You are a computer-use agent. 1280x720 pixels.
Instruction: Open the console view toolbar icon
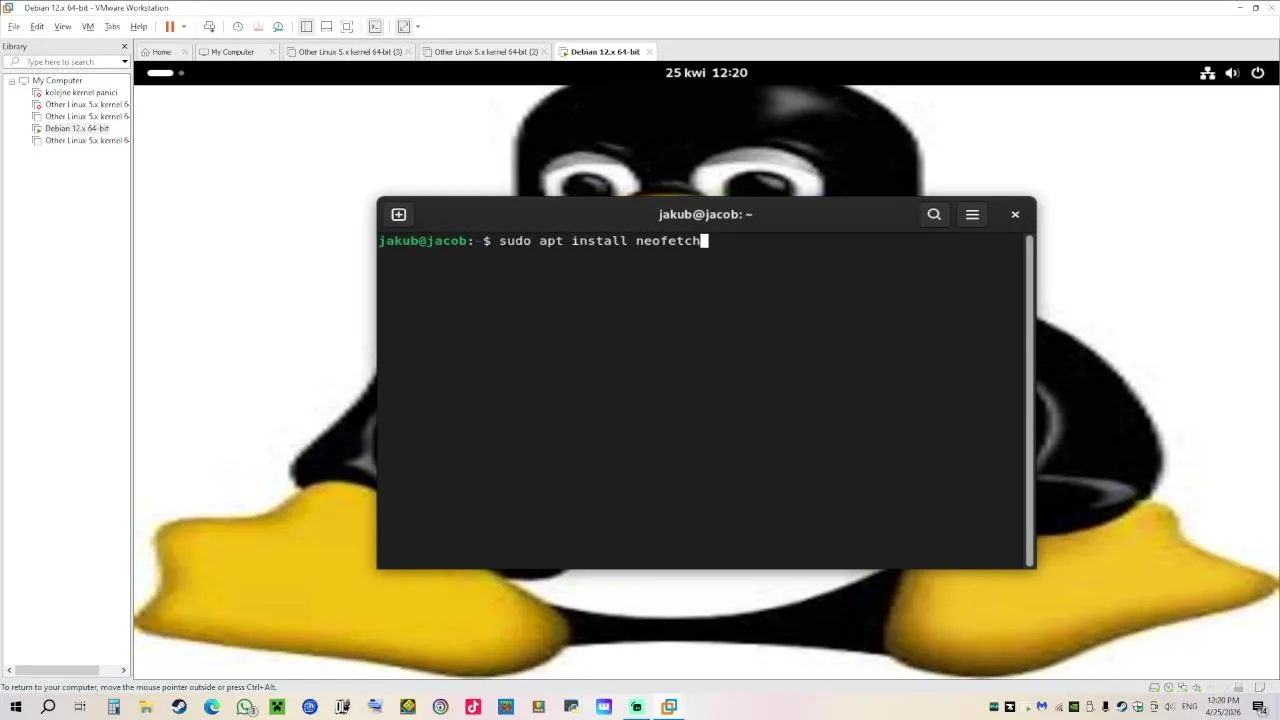coord(375,27)
